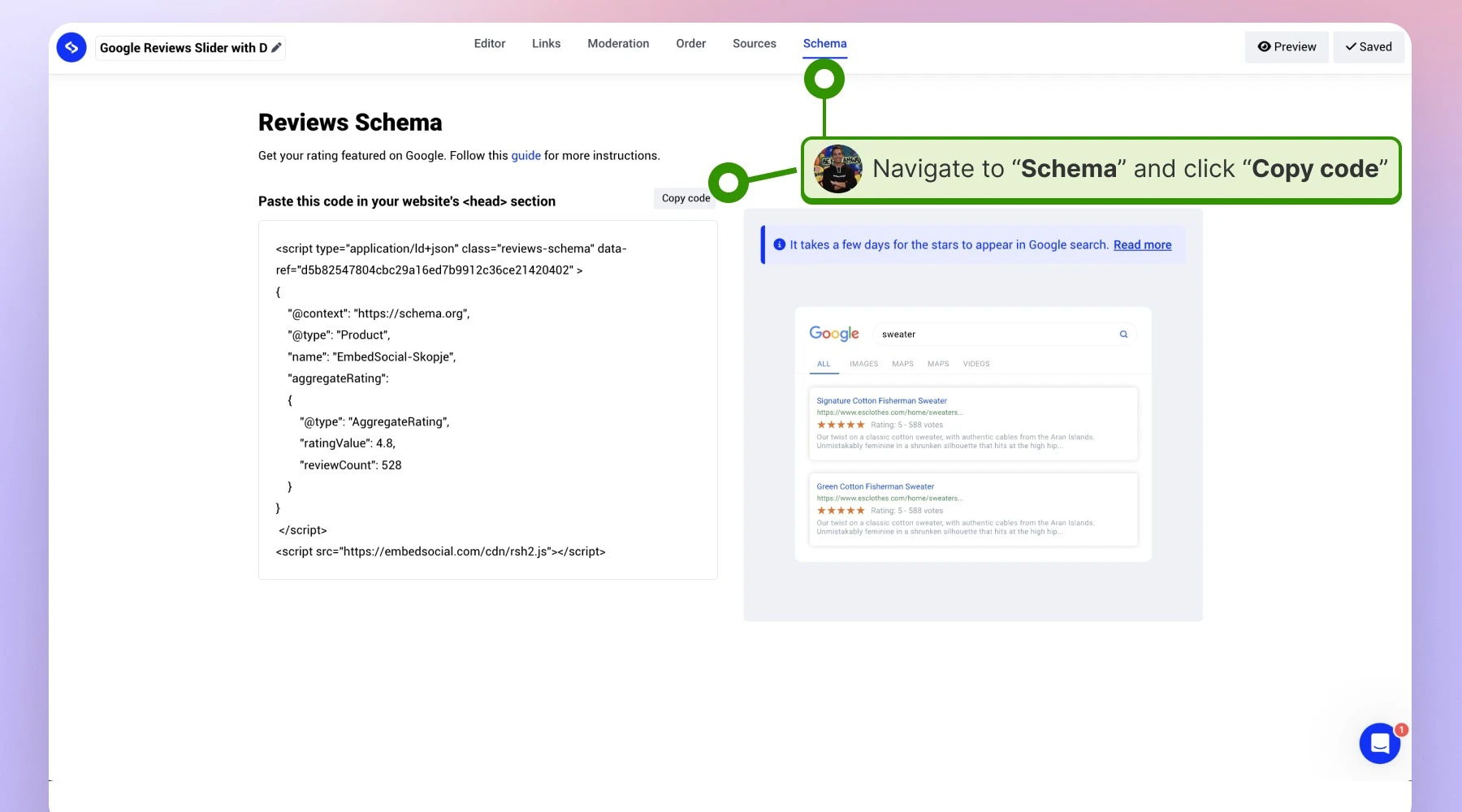
Task: Click the "reviewCount": 528 line
Action: pos(350,465)
